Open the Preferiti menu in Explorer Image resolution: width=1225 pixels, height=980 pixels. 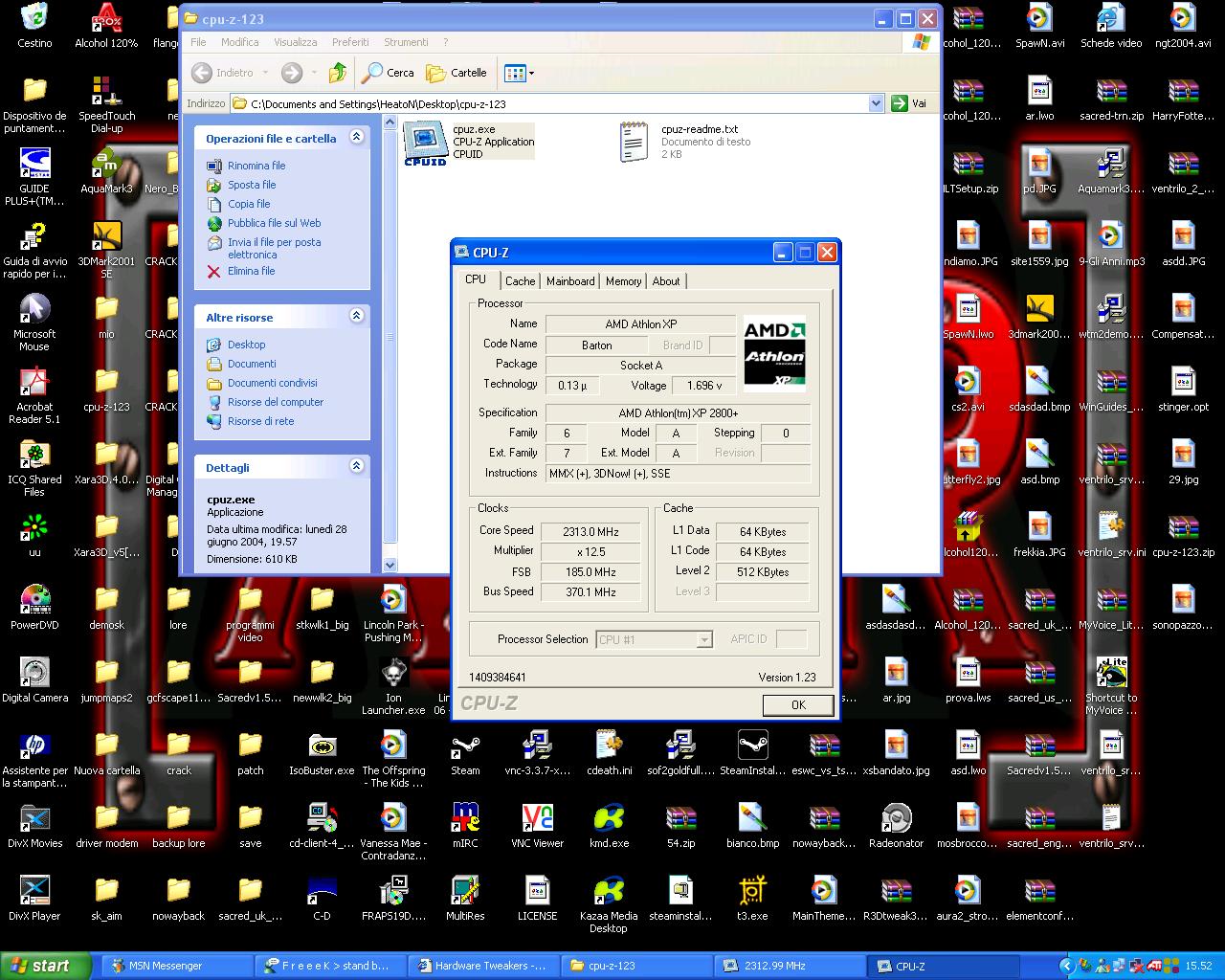click(350, 42)
